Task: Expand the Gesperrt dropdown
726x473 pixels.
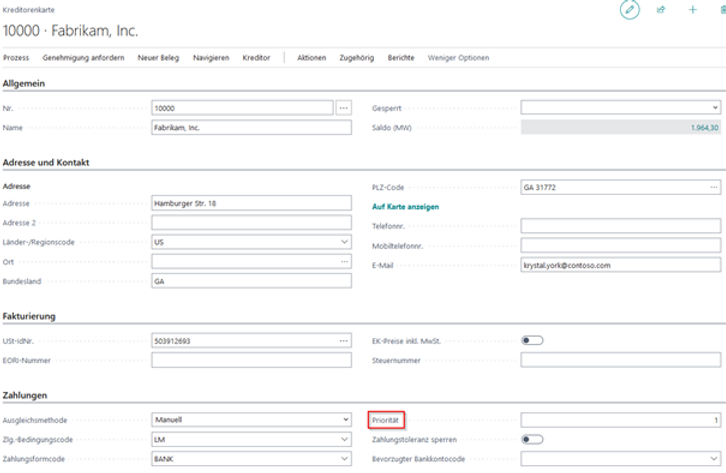Action: coord(714,107)
